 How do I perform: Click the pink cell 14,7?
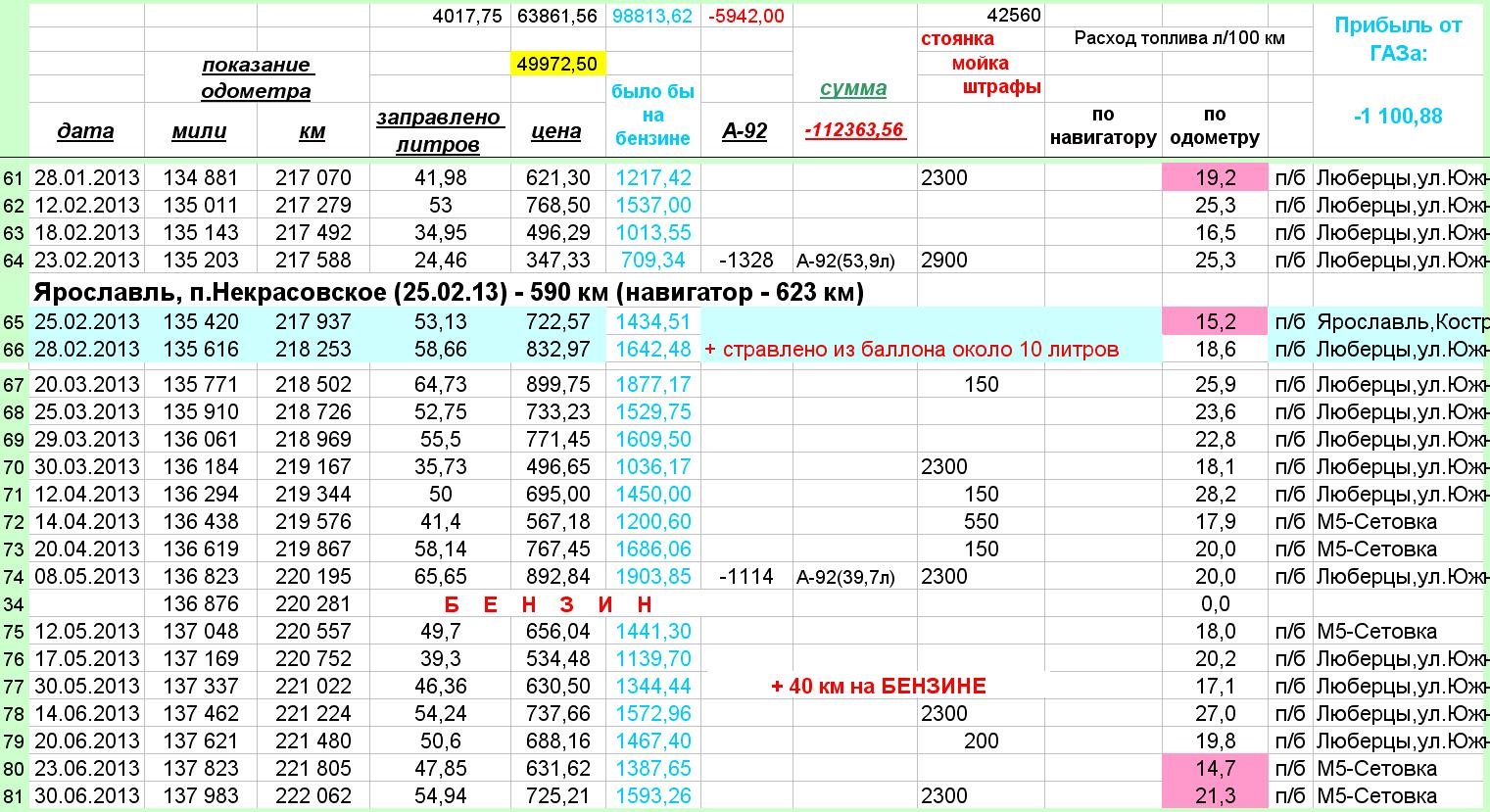coord(1215,768)
